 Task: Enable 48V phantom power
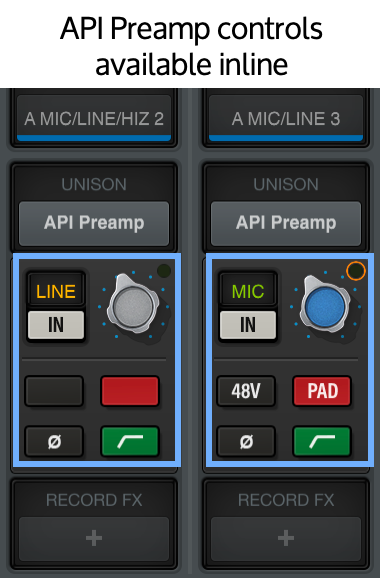(x=246, y=391)
